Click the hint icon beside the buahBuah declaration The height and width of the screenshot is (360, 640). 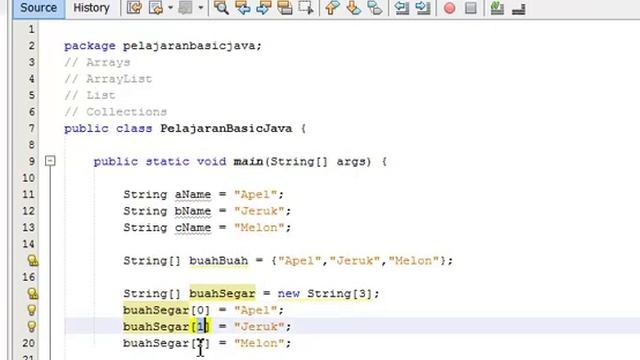33,260
